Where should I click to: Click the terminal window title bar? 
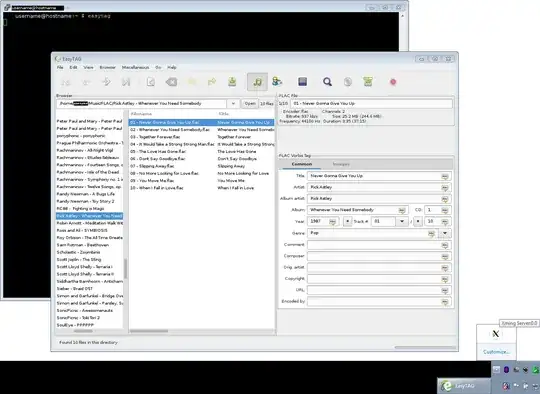(205, 7)
